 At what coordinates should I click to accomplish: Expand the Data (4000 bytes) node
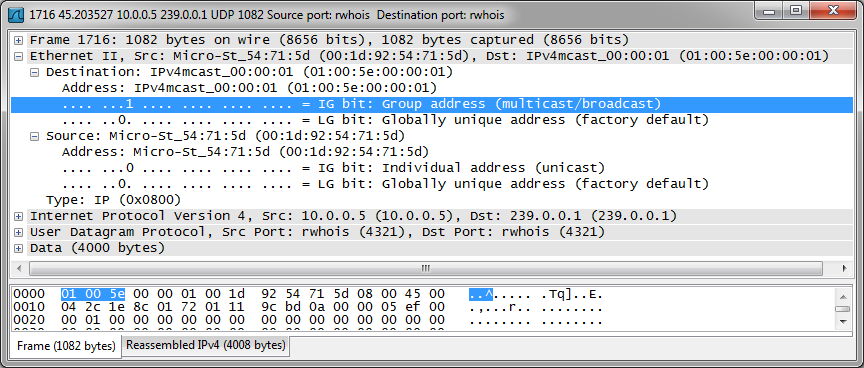pyautogui.click(x=19, y=248)
